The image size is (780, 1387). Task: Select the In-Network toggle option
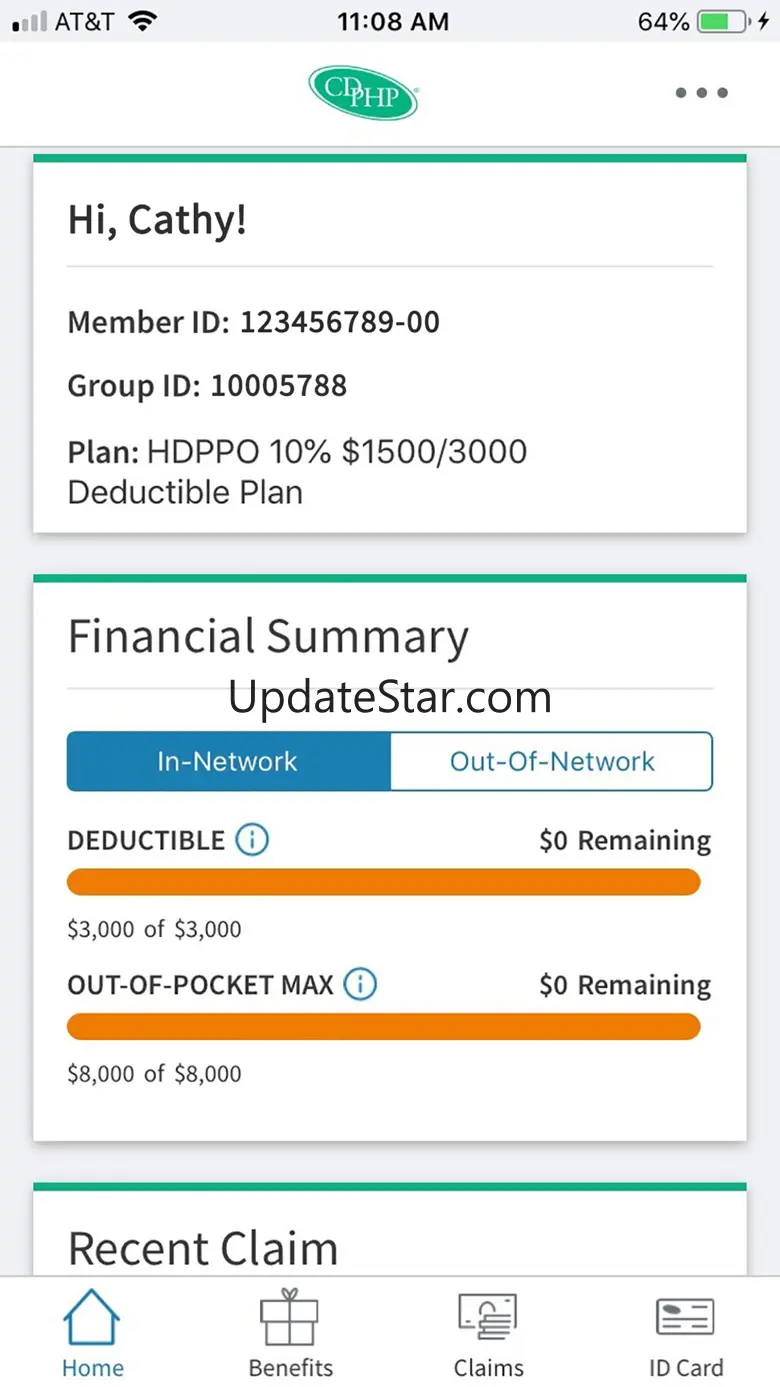click(x=228, y=761)
